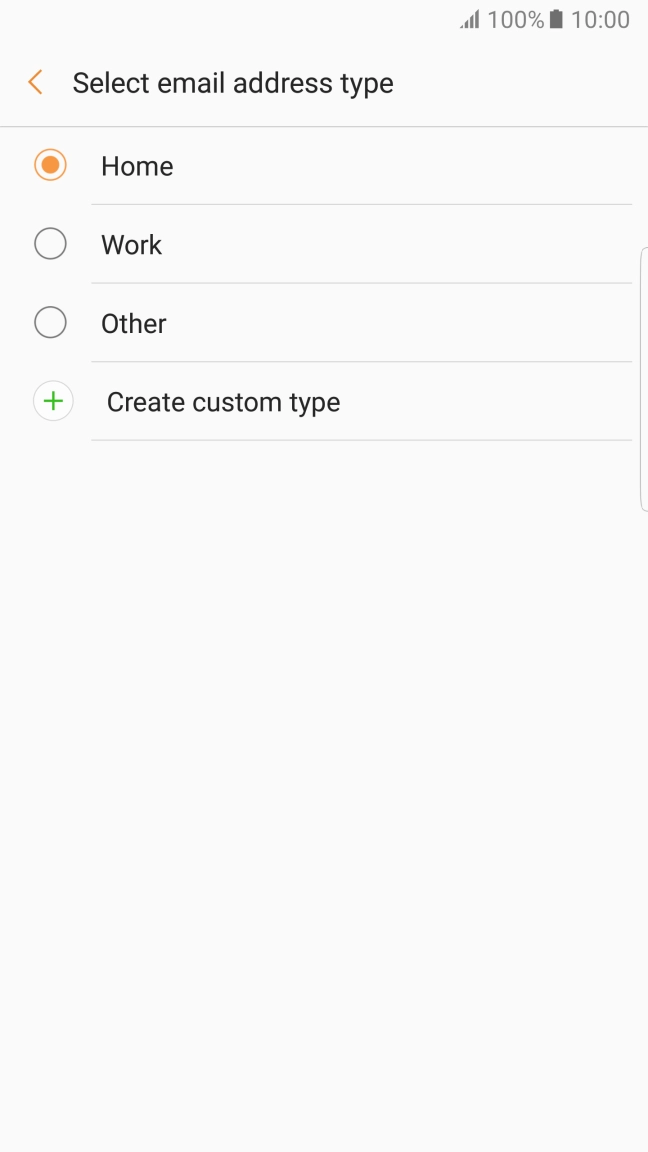Click the green plus icon
Screen dimensions: 648x1152
[x=52, y=400]
